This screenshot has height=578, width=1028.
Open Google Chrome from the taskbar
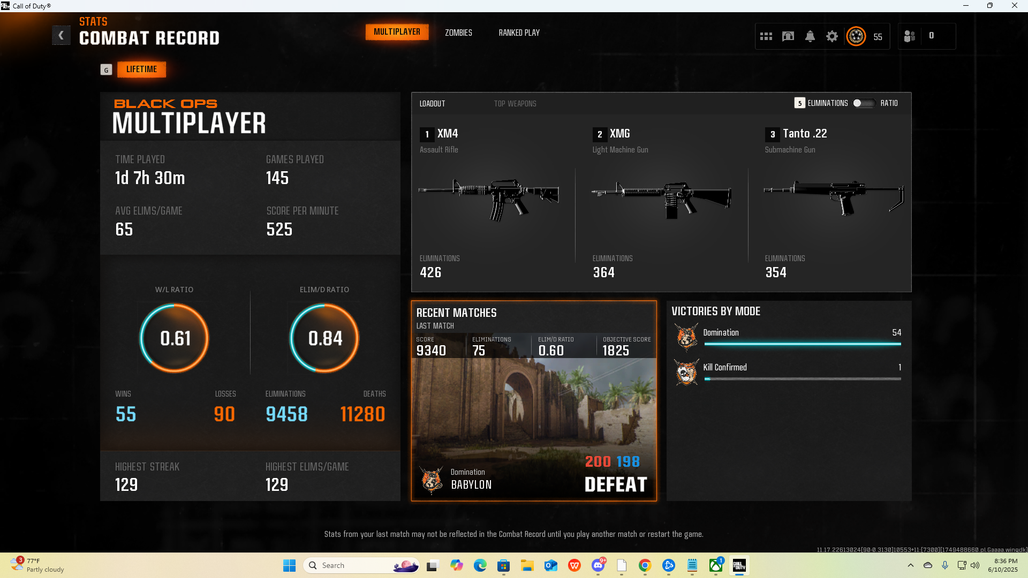coord(644,566)
